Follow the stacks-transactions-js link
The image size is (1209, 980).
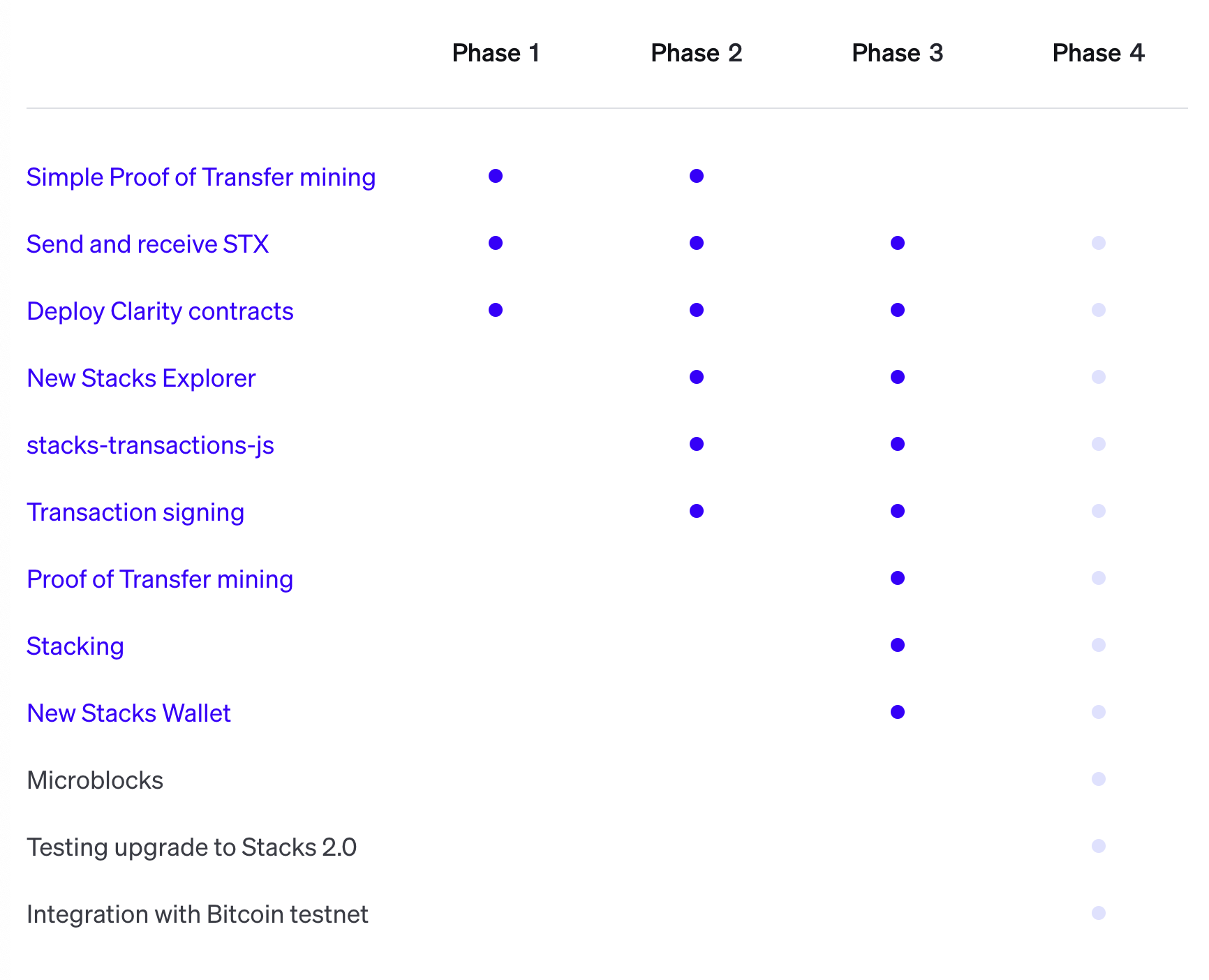coord(150,445)
